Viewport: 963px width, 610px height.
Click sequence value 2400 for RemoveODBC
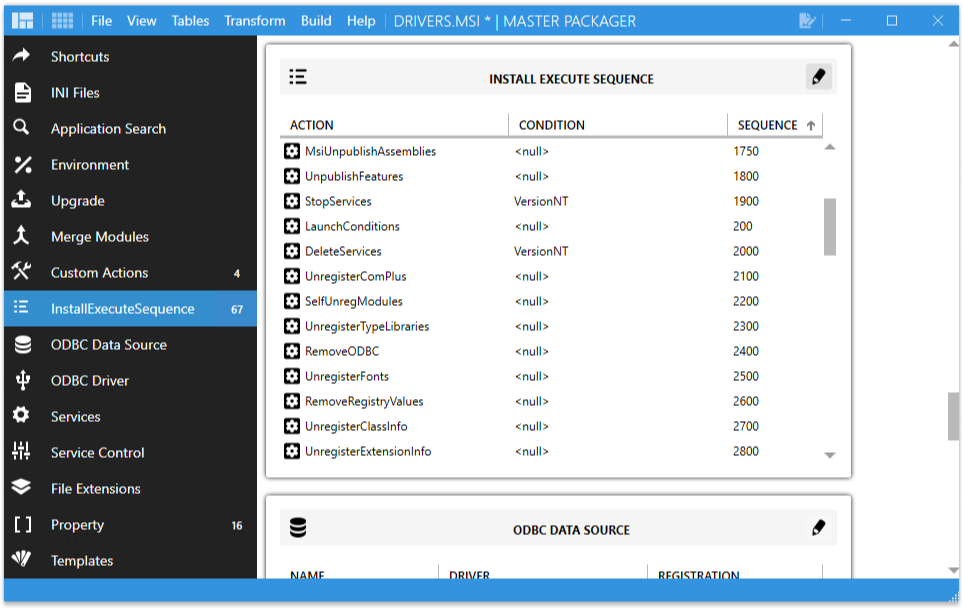click(x=746, y=351)
